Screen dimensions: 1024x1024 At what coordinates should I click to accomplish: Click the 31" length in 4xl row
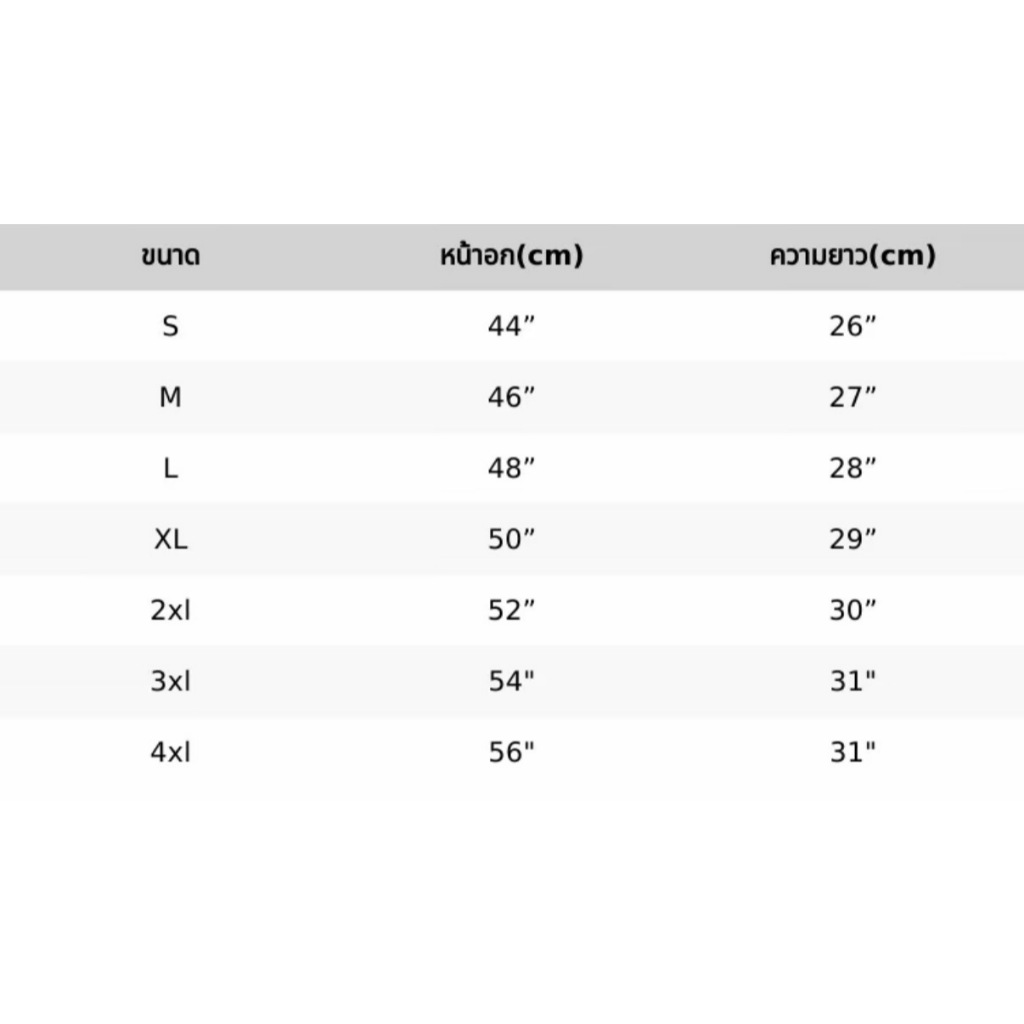pyautogui.click(x=853, y=752)
